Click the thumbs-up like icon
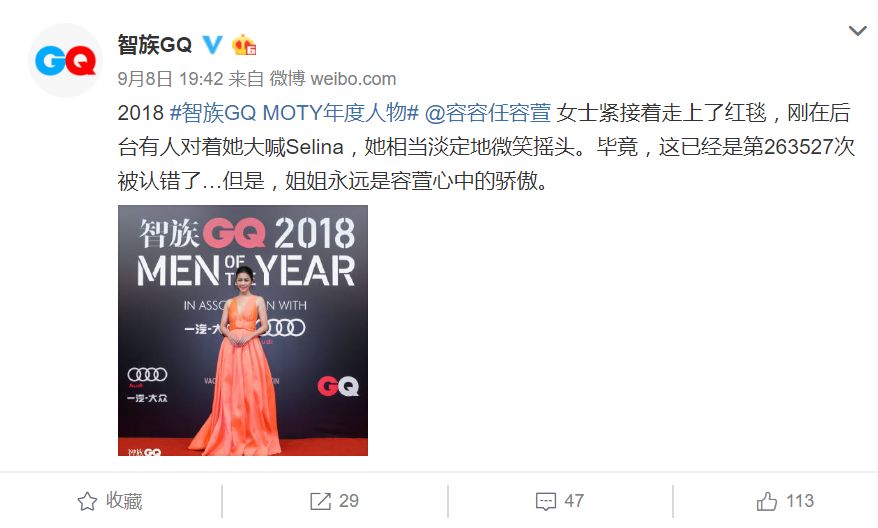The width and height of the screenshot is (878, 528). point(767,501)
